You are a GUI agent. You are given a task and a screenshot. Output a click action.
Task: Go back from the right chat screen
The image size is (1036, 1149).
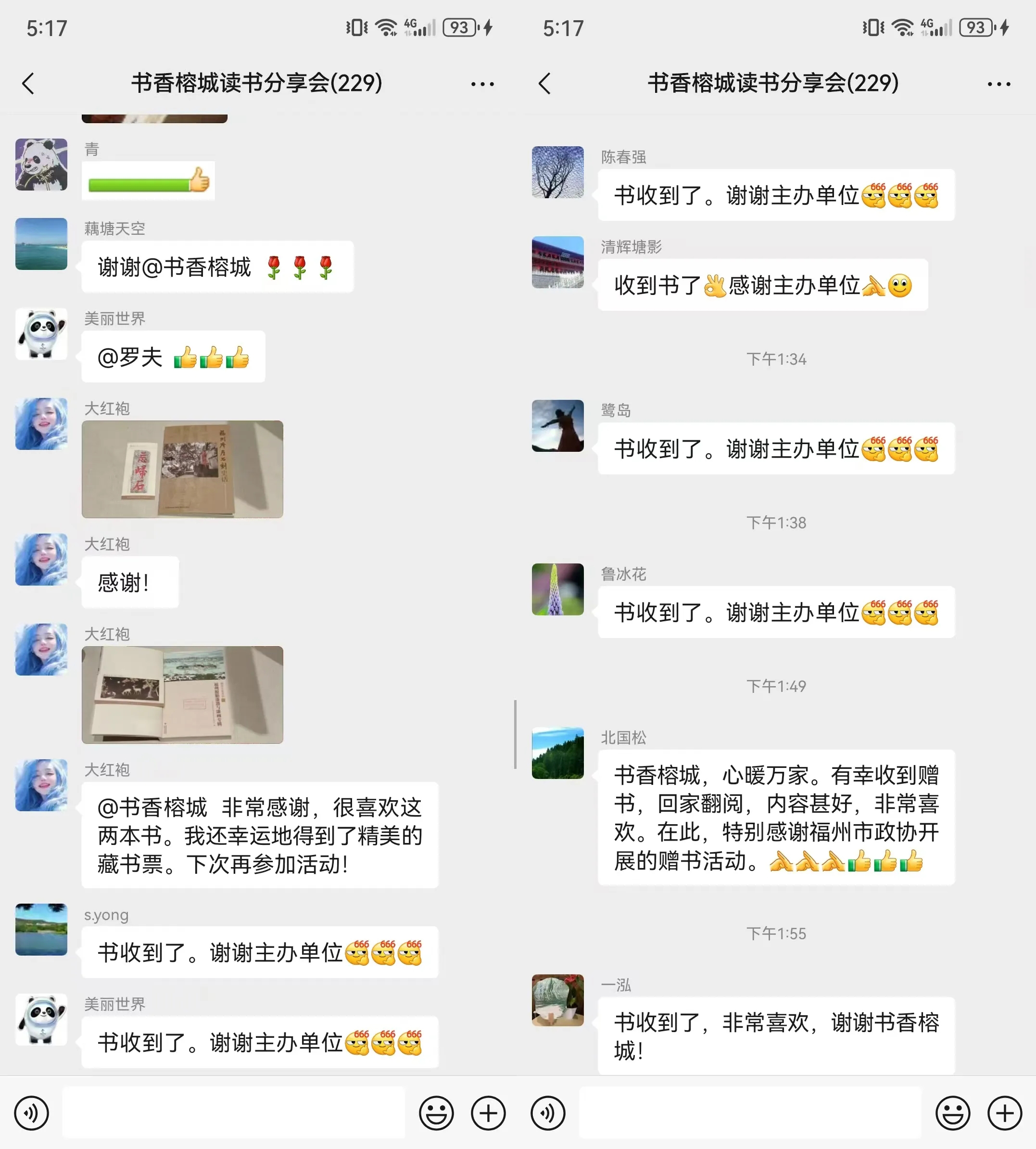(544, 83)
